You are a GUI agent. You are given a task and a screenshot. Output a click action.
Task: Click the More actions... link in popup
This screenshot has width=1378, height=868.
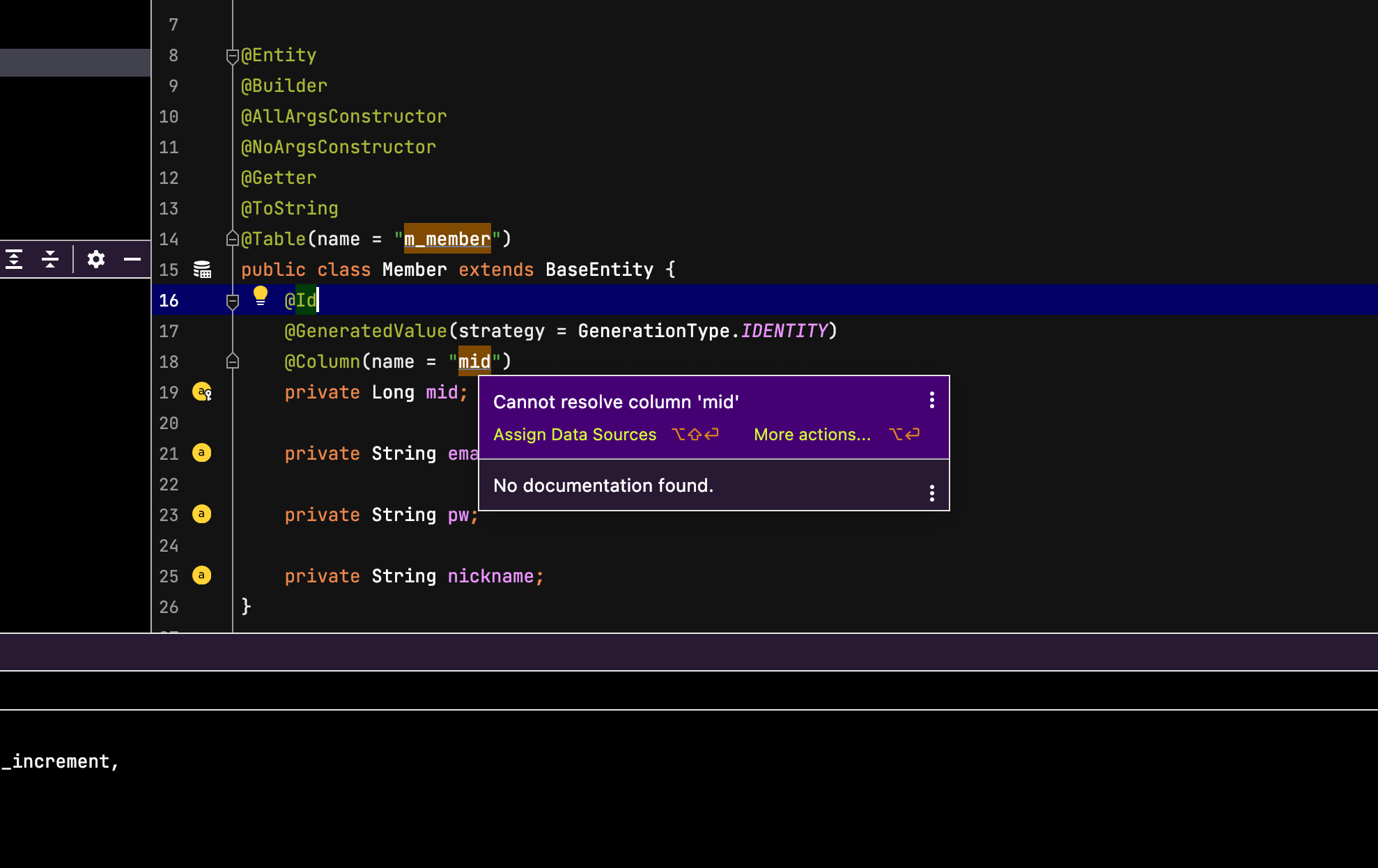(812, 435)
